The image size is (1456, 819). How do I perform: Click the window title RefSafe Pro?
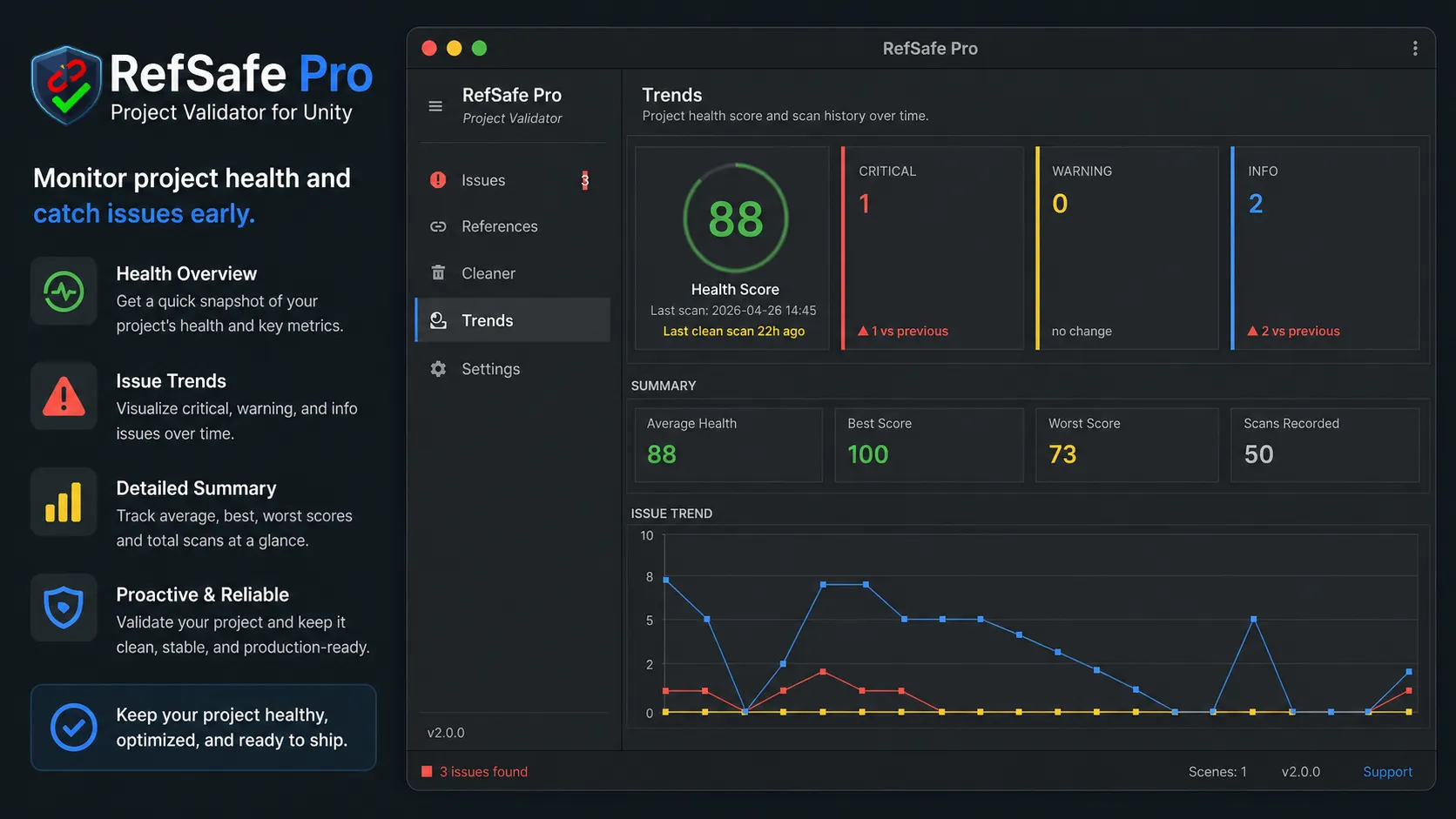click(930, 49)
